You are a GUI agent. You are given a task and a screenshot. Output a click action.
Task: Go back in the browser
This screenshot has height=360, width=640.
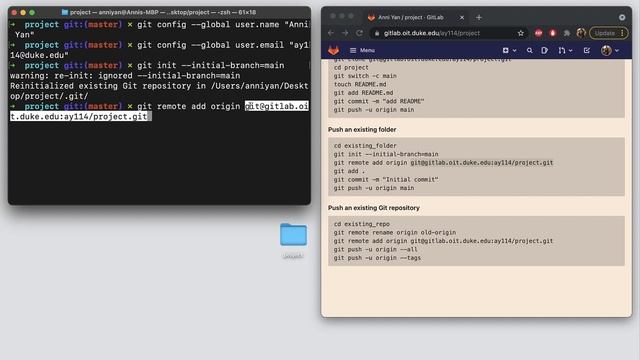(x=331, y=33)
